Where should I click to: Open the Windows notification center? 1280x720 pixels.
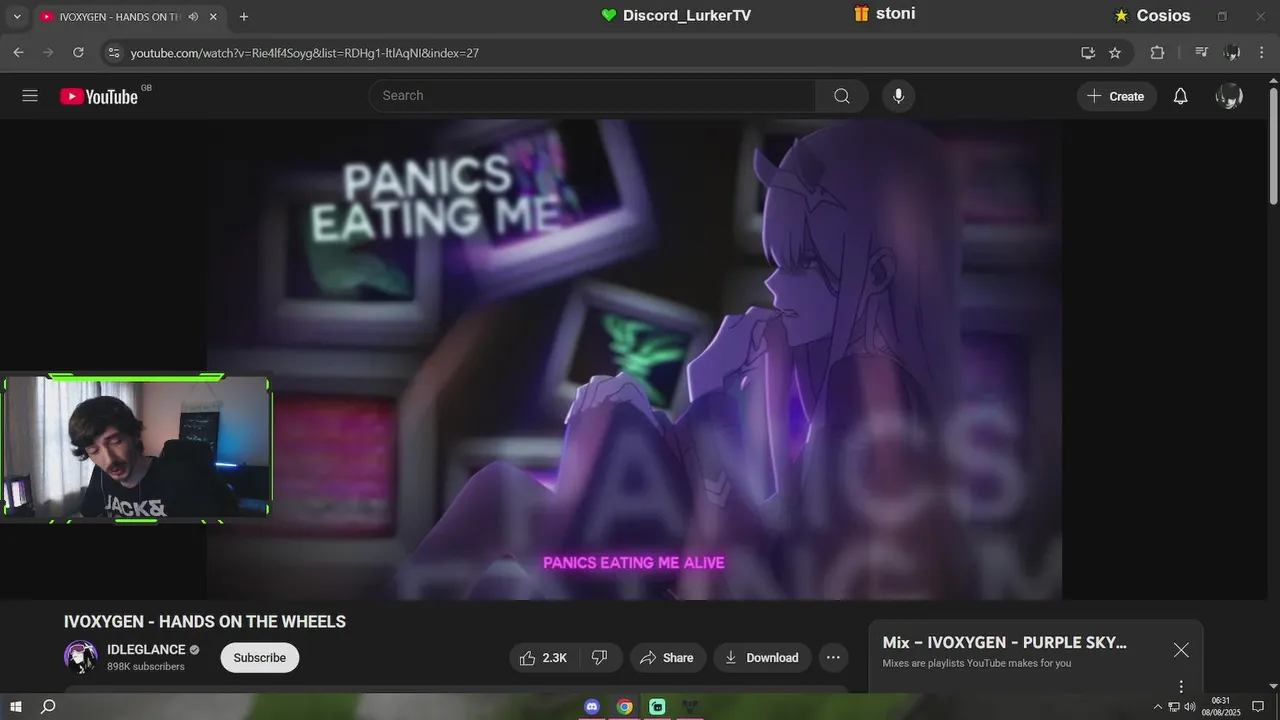point(1258,707)
